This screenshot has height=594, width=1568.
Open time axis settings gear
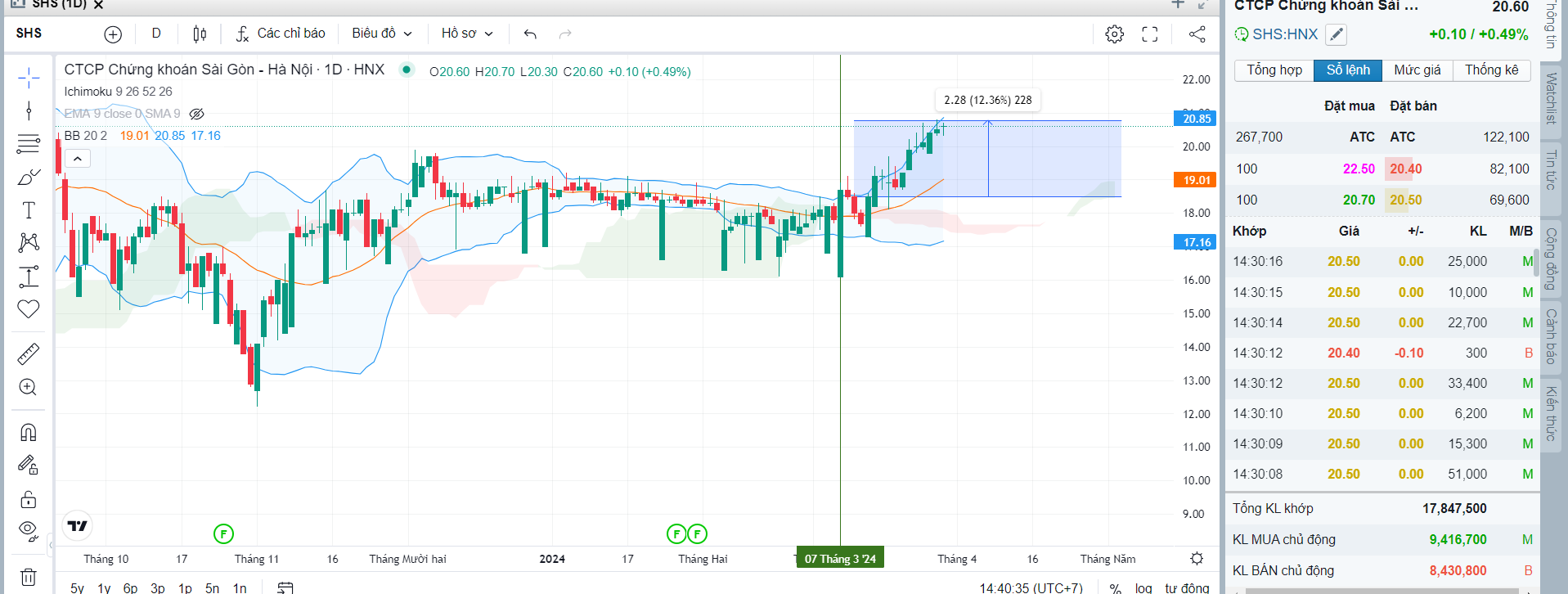[1197, 559]
